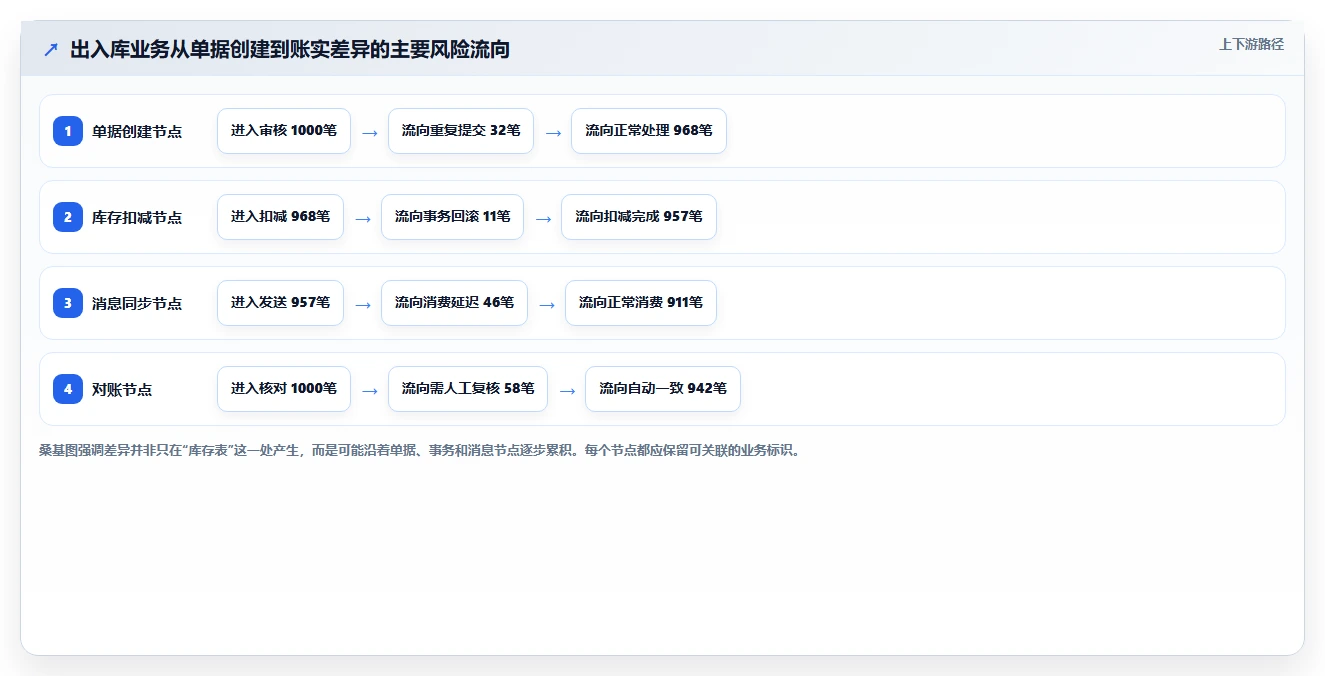Click the trend arrow icon beside the title
This screenshot has width=1325, height=676.
click(x=51, y=49)
